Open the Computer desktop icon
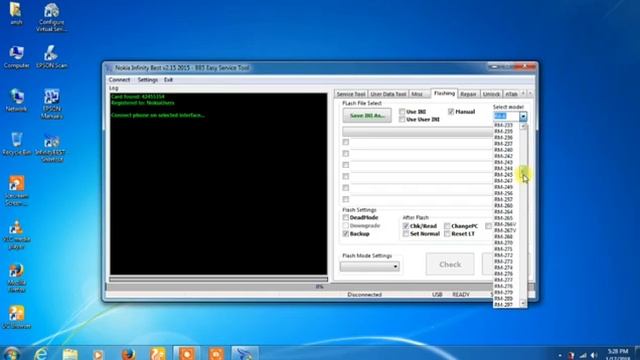This screenshot has width=640, height=360. click(16, 56)
